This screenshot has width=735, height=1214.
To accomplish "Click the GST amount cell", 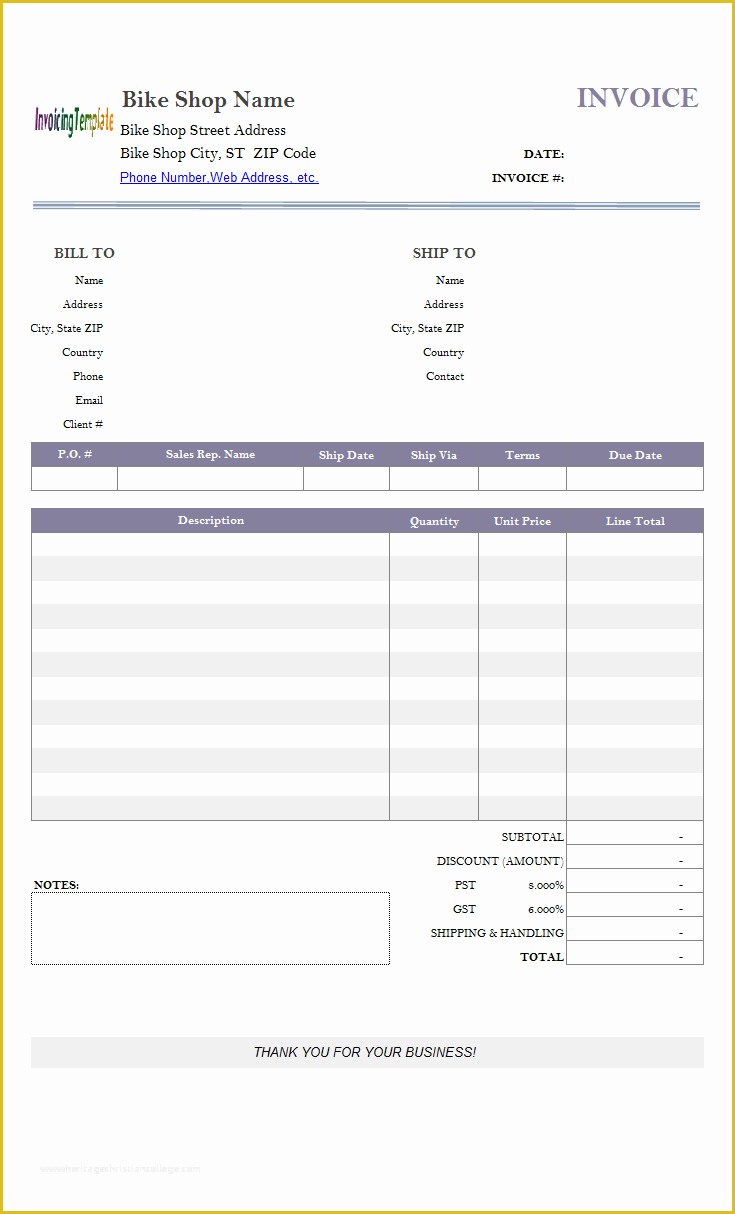I will click(635, 905).
